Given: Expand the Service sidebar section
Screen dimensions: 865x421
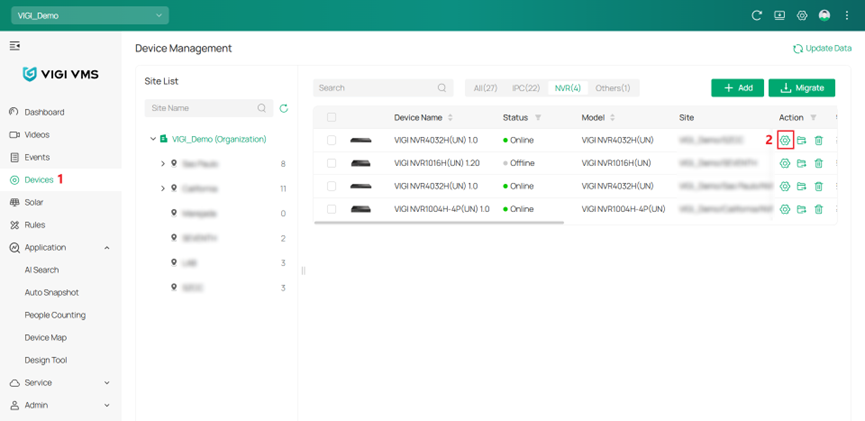Looking at the screenshot, I should point(107,383).
